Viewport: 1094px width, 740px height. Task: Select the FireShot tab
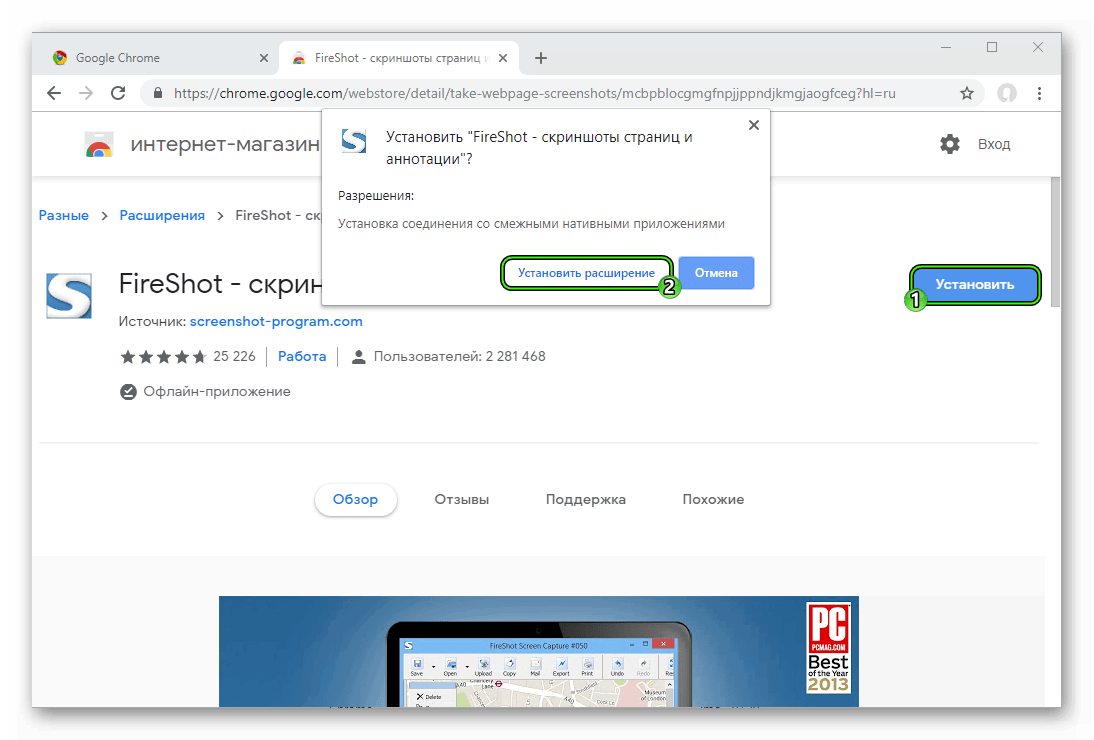point(398,58)
